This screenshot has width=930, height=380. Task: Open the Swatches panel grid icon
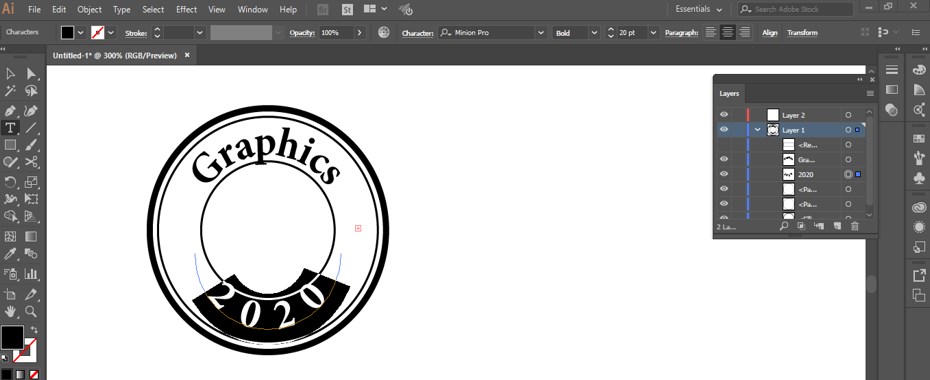click(920, 138)
